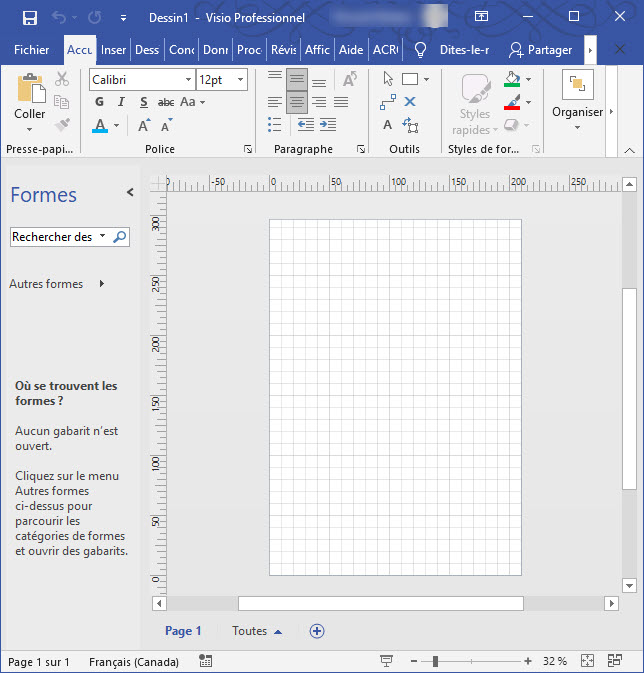Click the vertical scrollbar down arrow
Screen dimensions: 644x673
tap(629, 585)
